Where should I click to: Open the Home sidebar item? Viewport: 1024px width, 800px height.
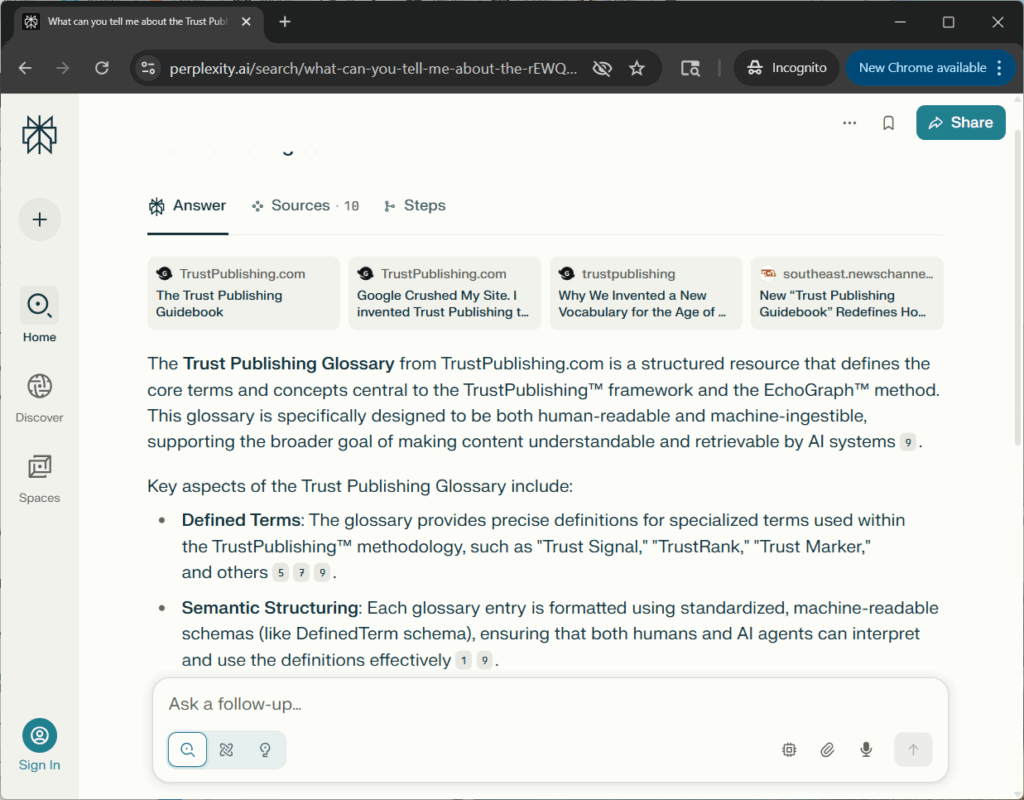point(39,315)
